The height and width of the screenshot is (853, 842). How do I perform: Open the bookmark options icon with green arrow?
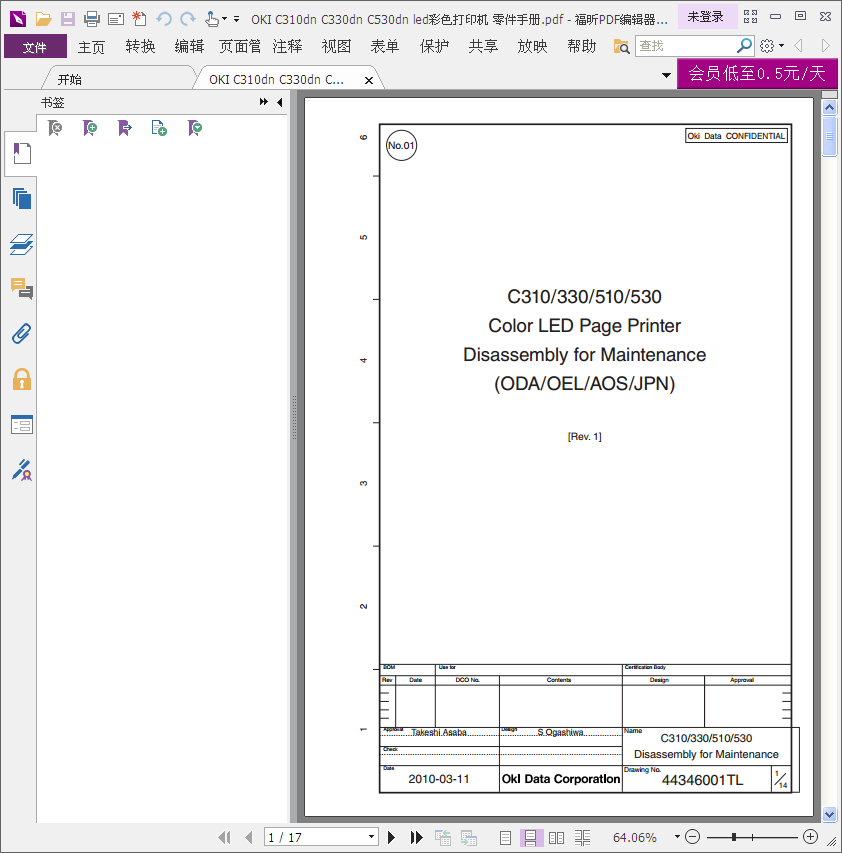click(195, 128)
